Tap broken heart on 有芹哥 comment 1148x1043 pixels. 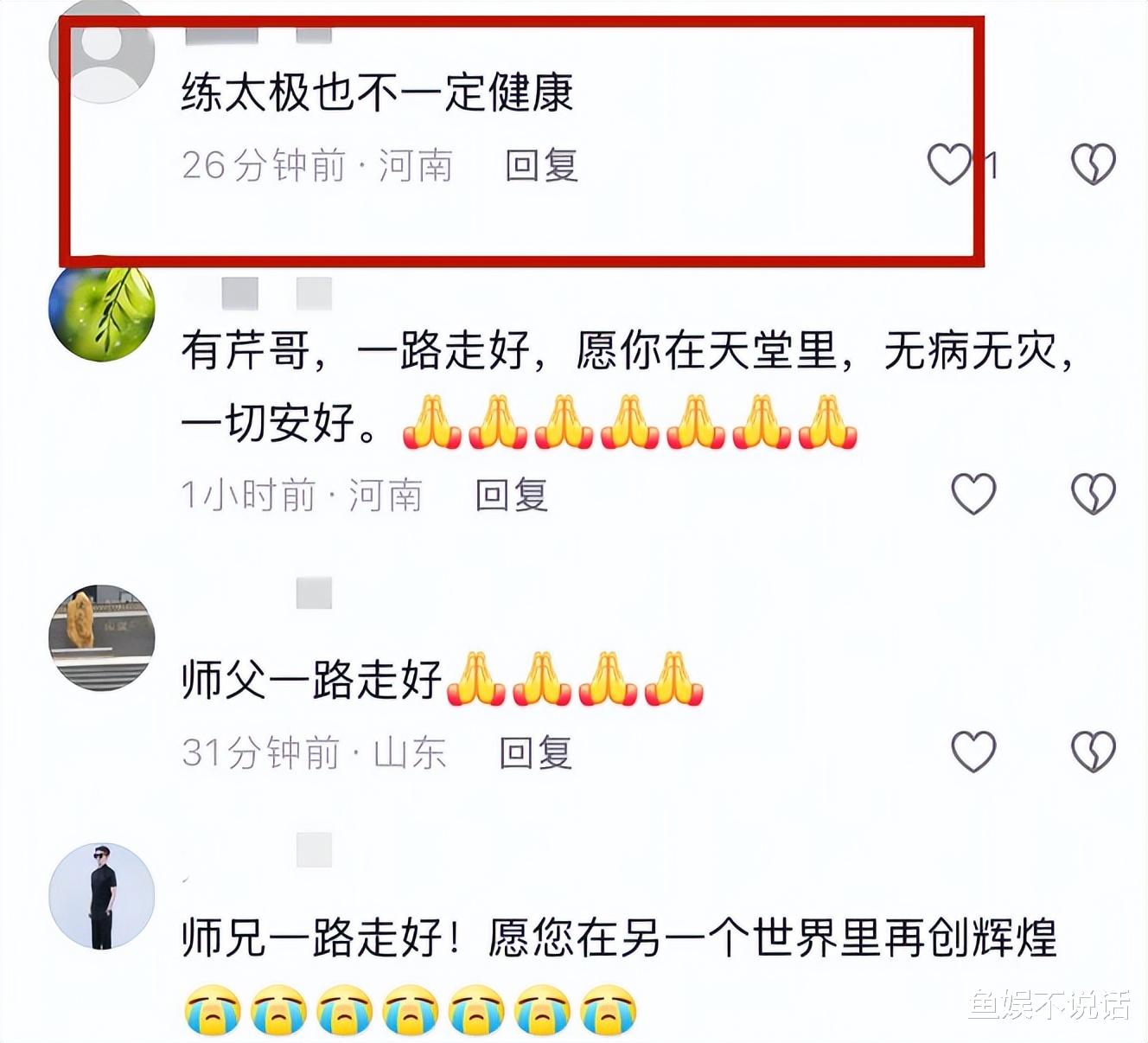pyautogui.click(x=1093, y=494)
